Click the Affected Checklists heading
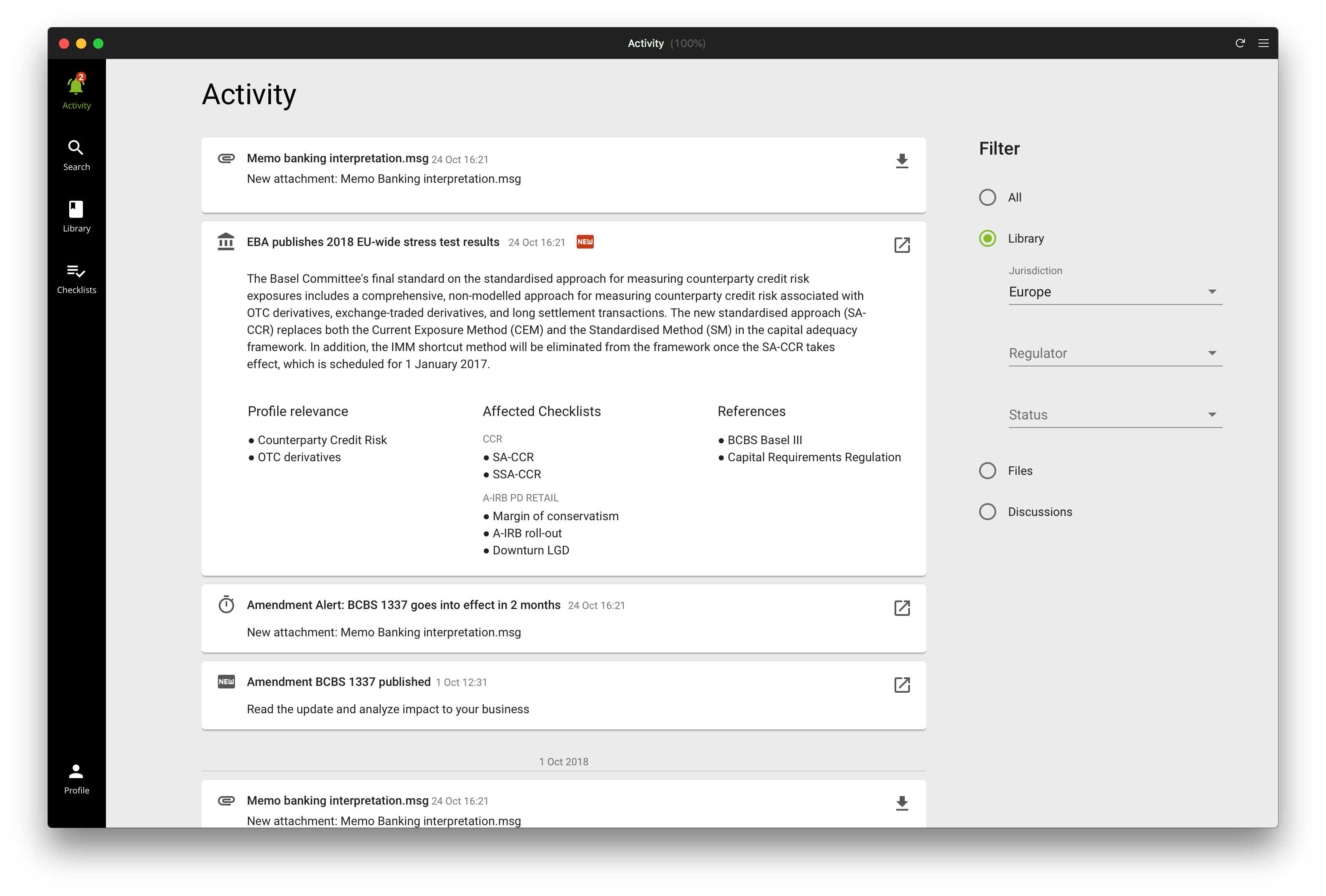 pyautogui.click(x=542, y=412)
